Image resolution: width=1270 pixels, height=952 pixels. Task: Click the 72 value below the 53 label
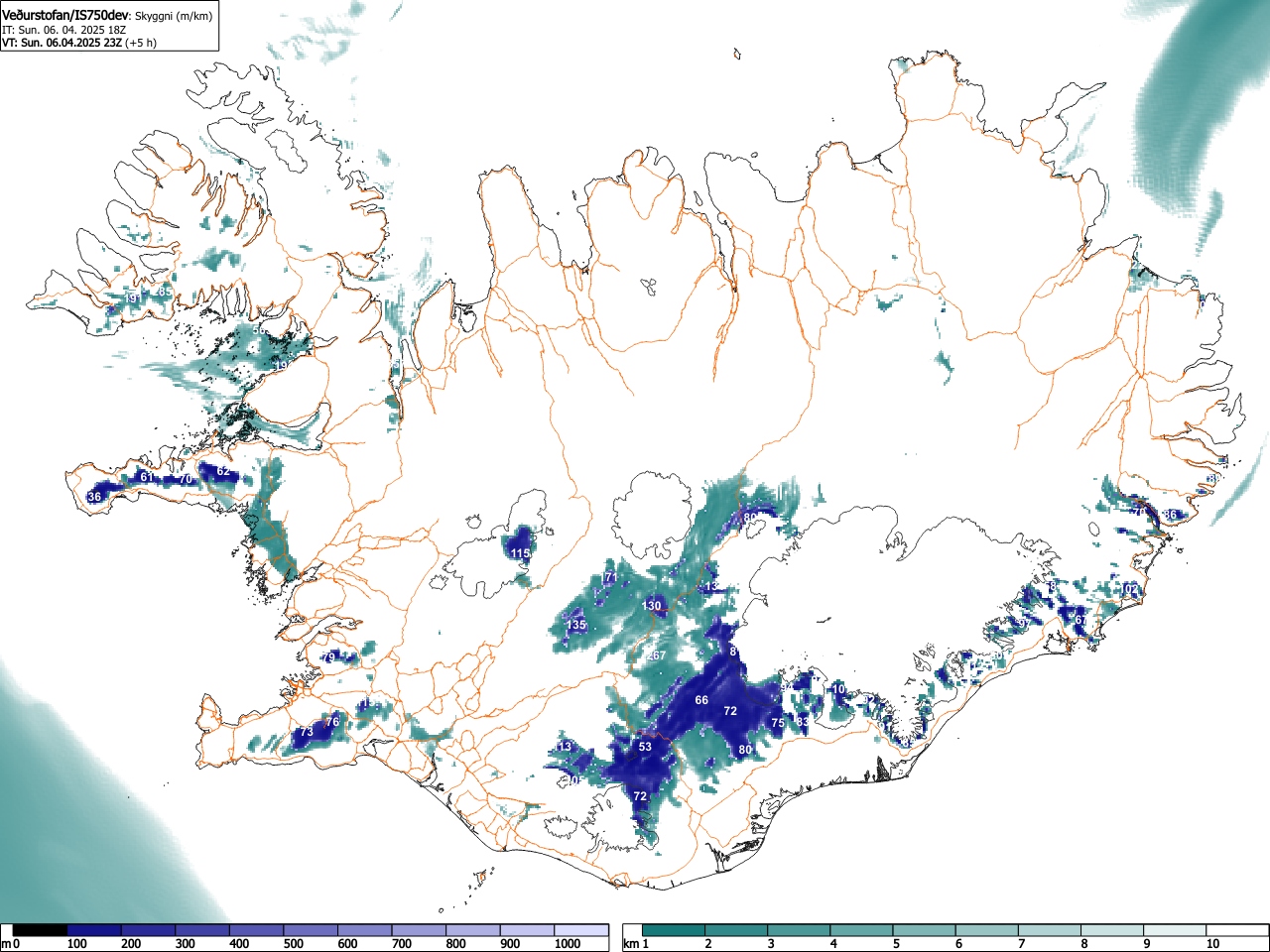640,796
